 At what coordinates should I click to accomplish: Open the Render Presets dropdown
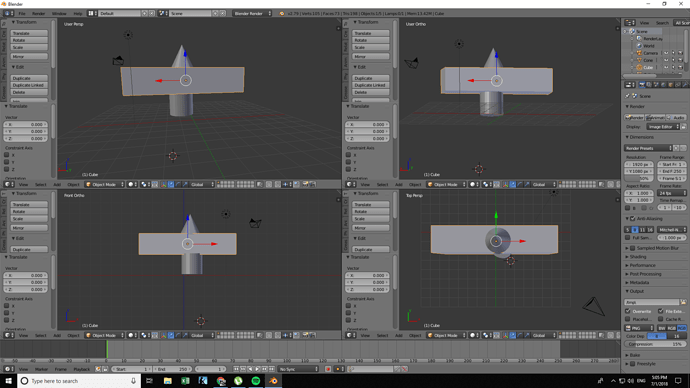point(649,148)
